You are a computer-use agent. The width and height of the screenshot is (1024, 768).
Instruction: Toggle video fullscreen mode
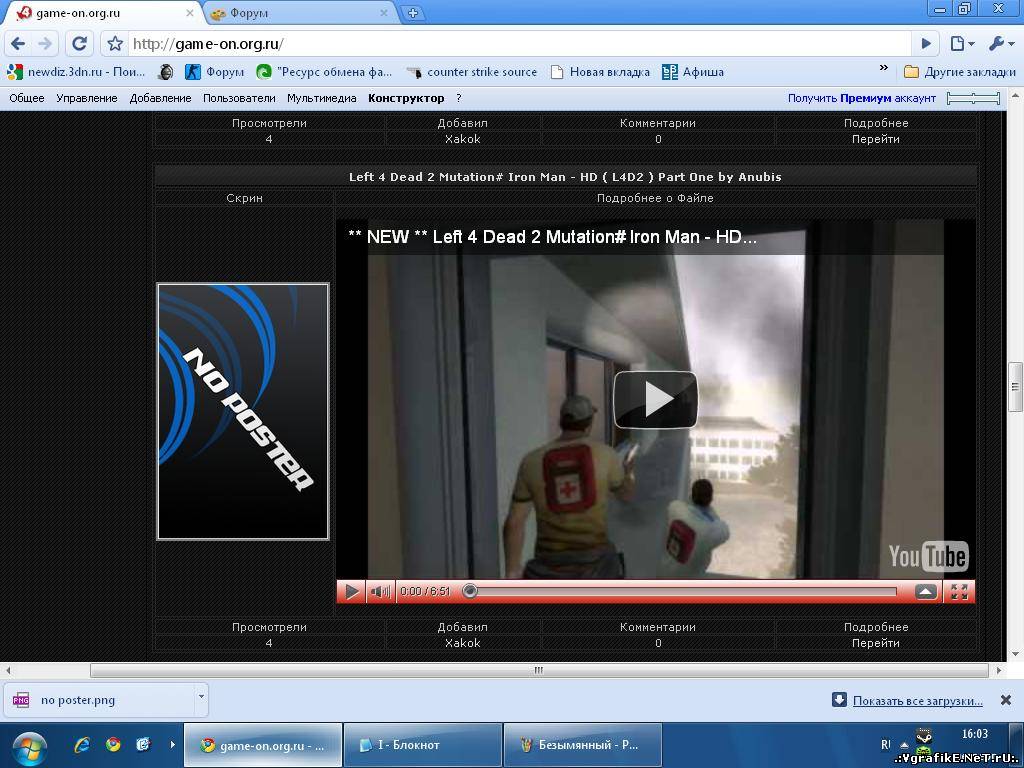pos(959,592)
